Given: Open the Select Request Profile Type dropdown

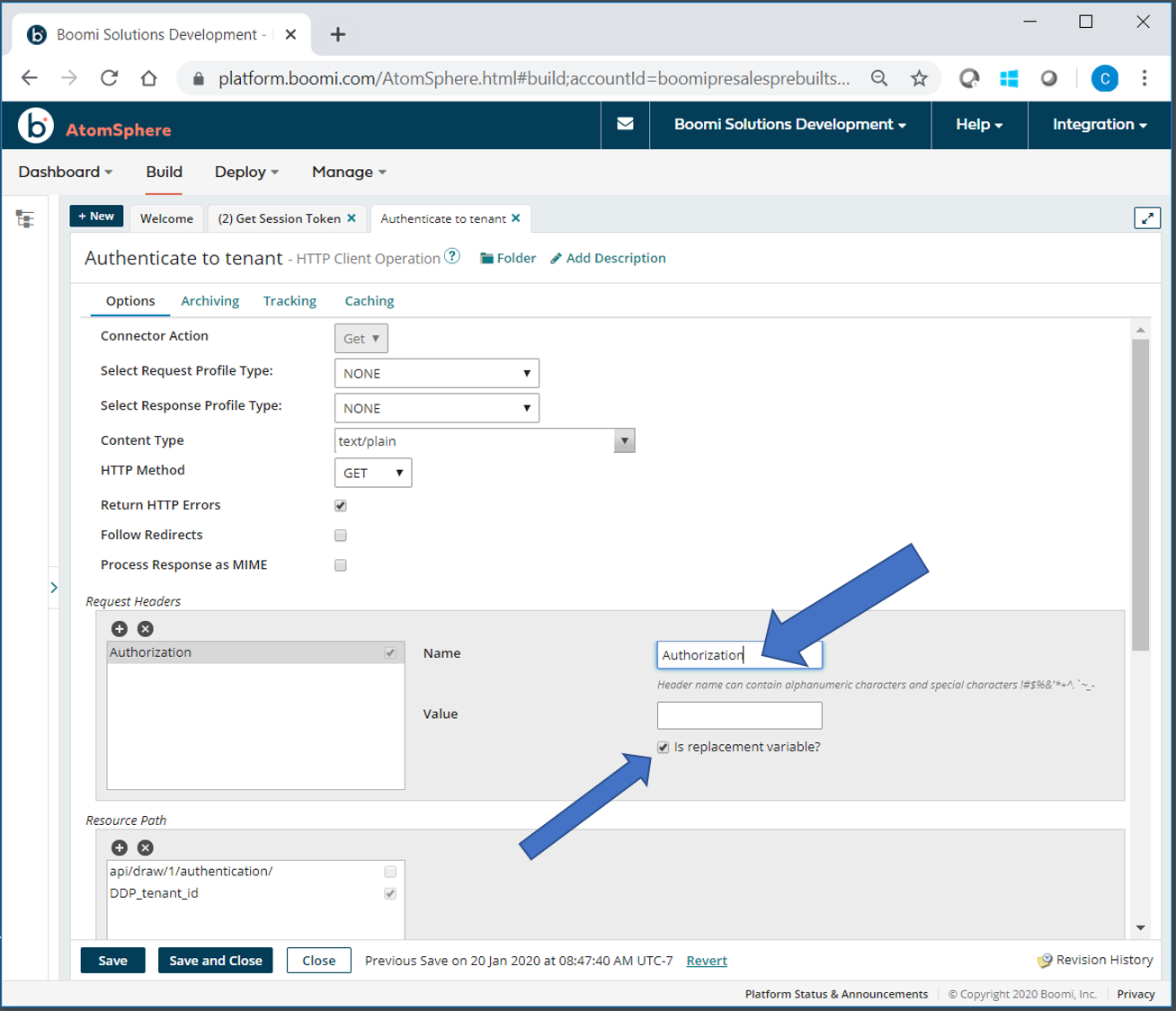Looking at the screenshot, I should (x=436, y=372).
